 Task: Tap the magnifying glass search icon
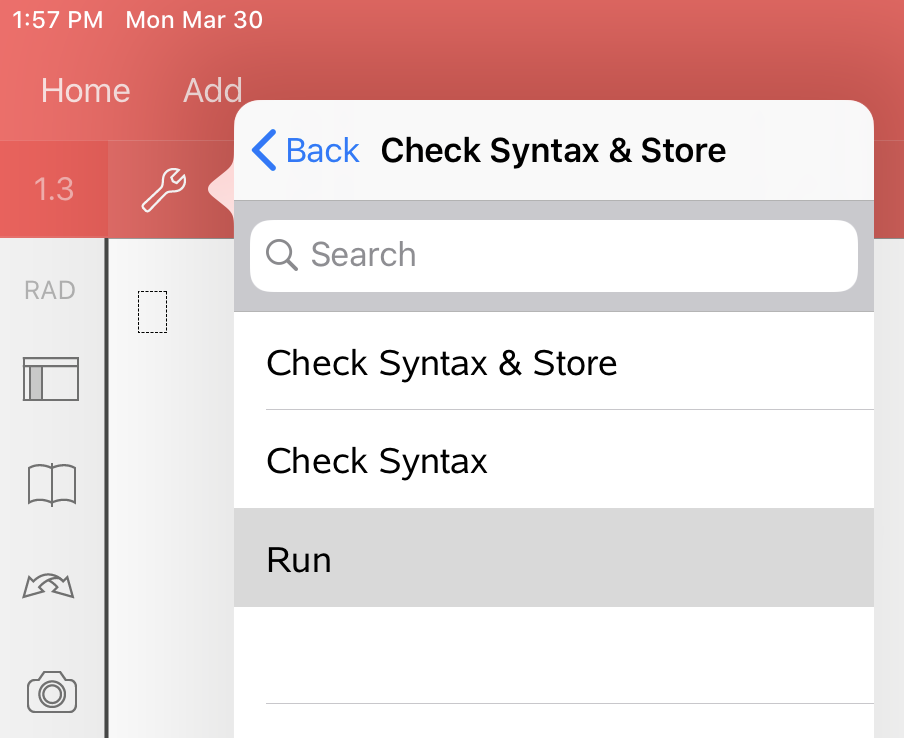pos(282,255)
